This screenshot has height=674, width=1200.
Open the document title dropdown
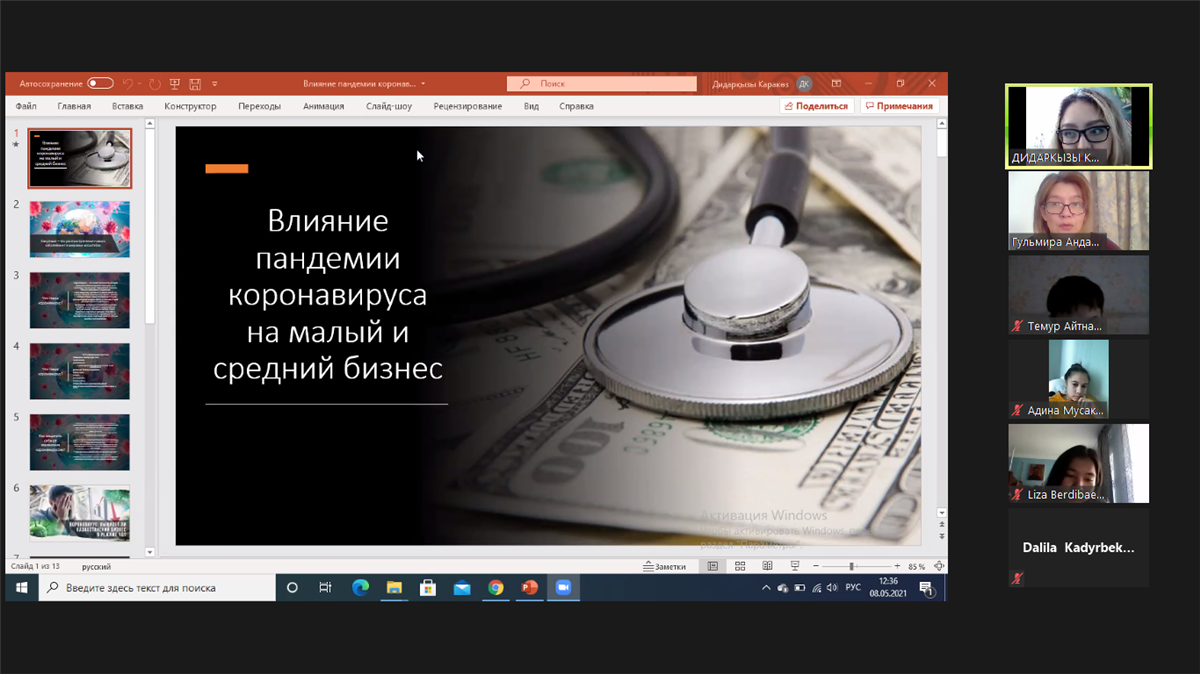click(423, 84)
